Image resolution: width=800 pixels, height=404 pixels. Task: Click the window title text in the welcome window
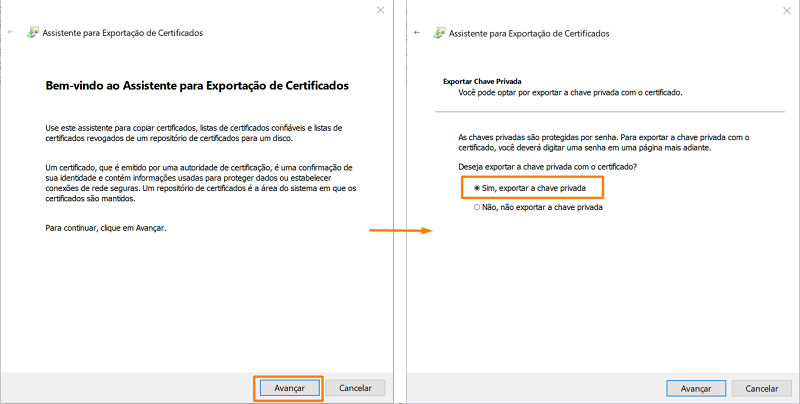[122, 33]
